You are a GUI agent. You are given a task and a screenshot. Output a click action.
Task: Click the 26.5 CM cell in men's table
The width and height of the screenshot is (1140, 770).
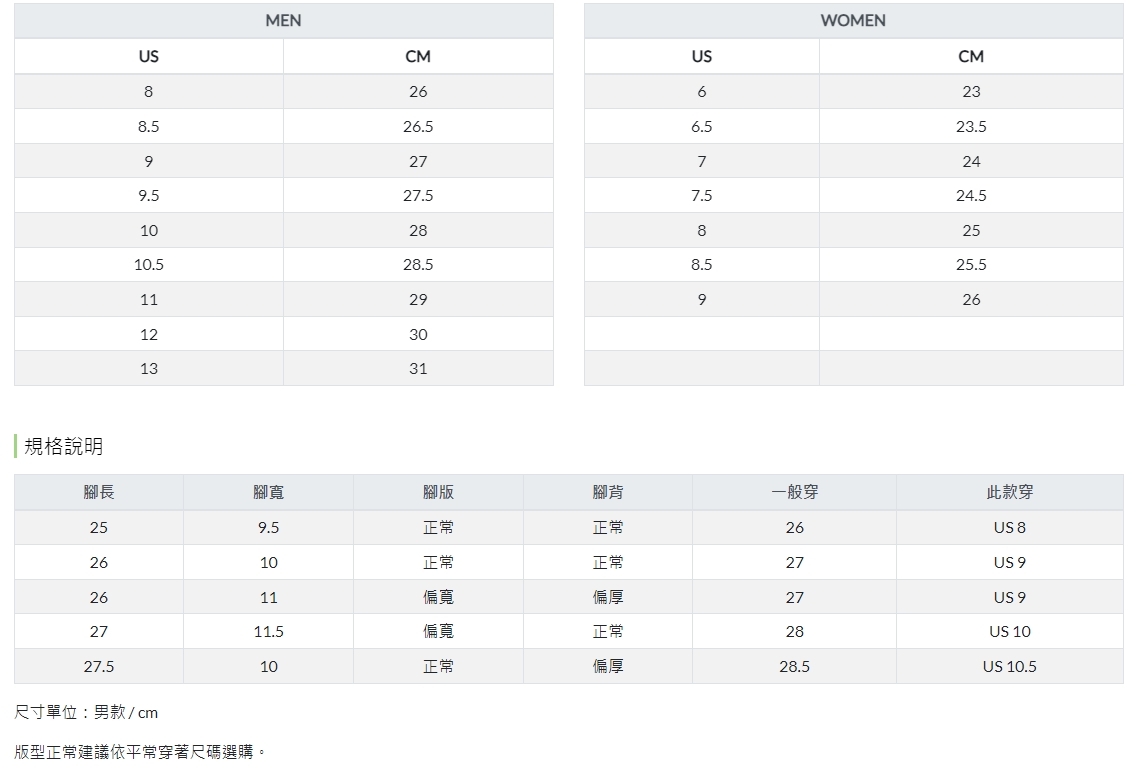418,127
